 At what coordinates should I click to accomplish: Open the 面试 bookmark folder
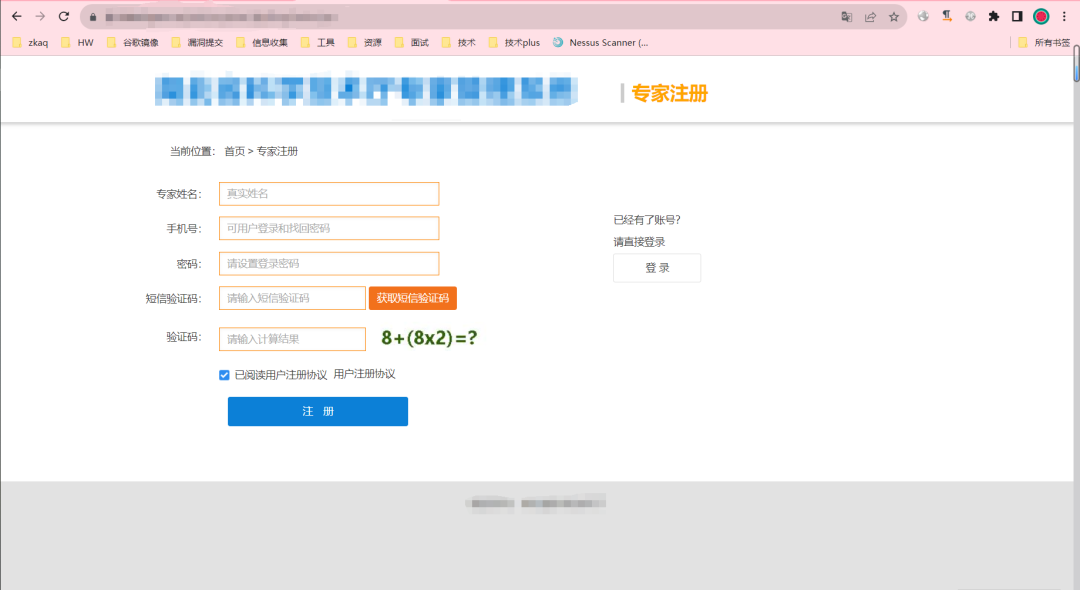click(x=411, y=43)
